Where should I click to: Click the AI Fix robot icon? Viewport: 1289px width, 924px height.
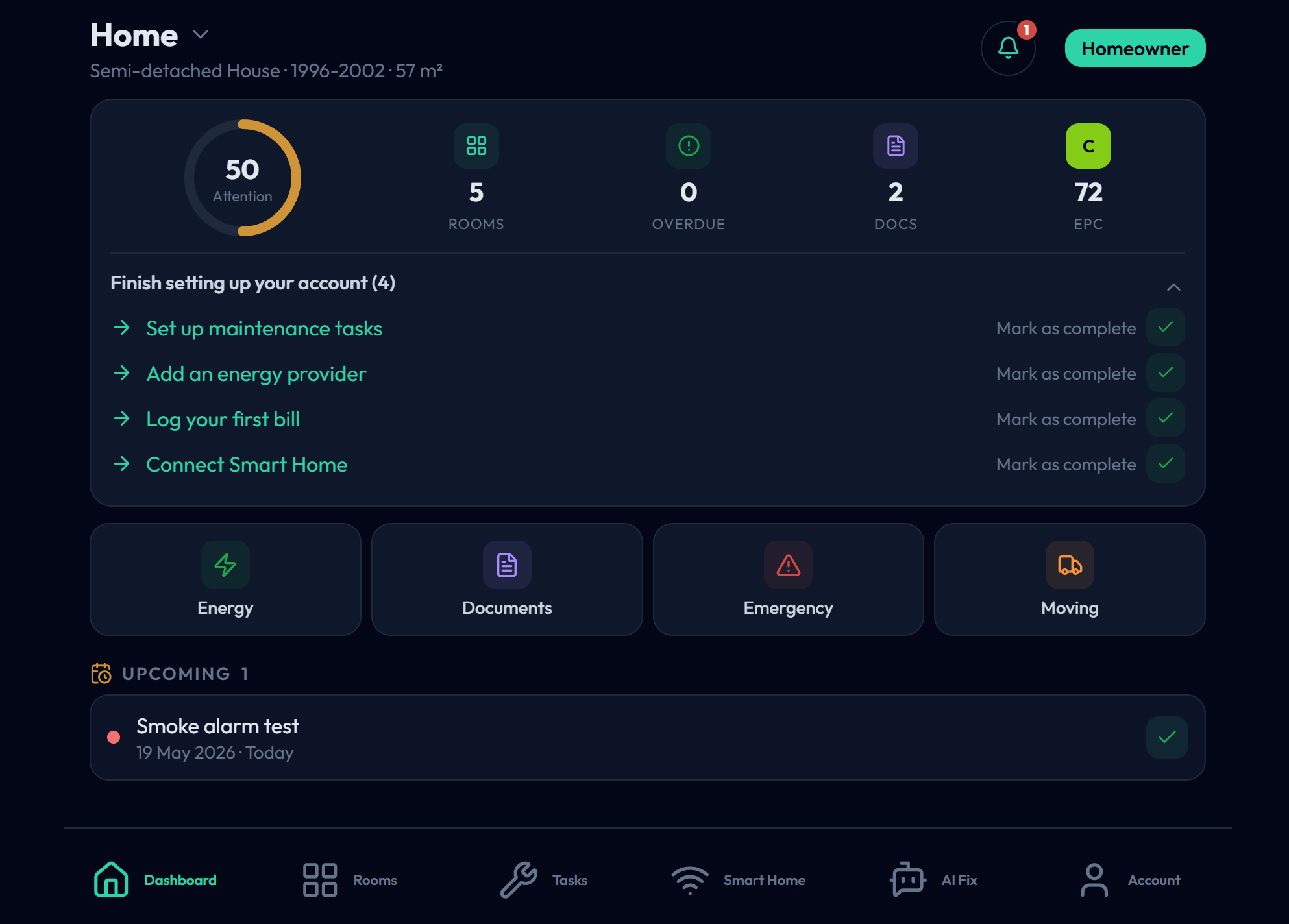pos(908,879)
